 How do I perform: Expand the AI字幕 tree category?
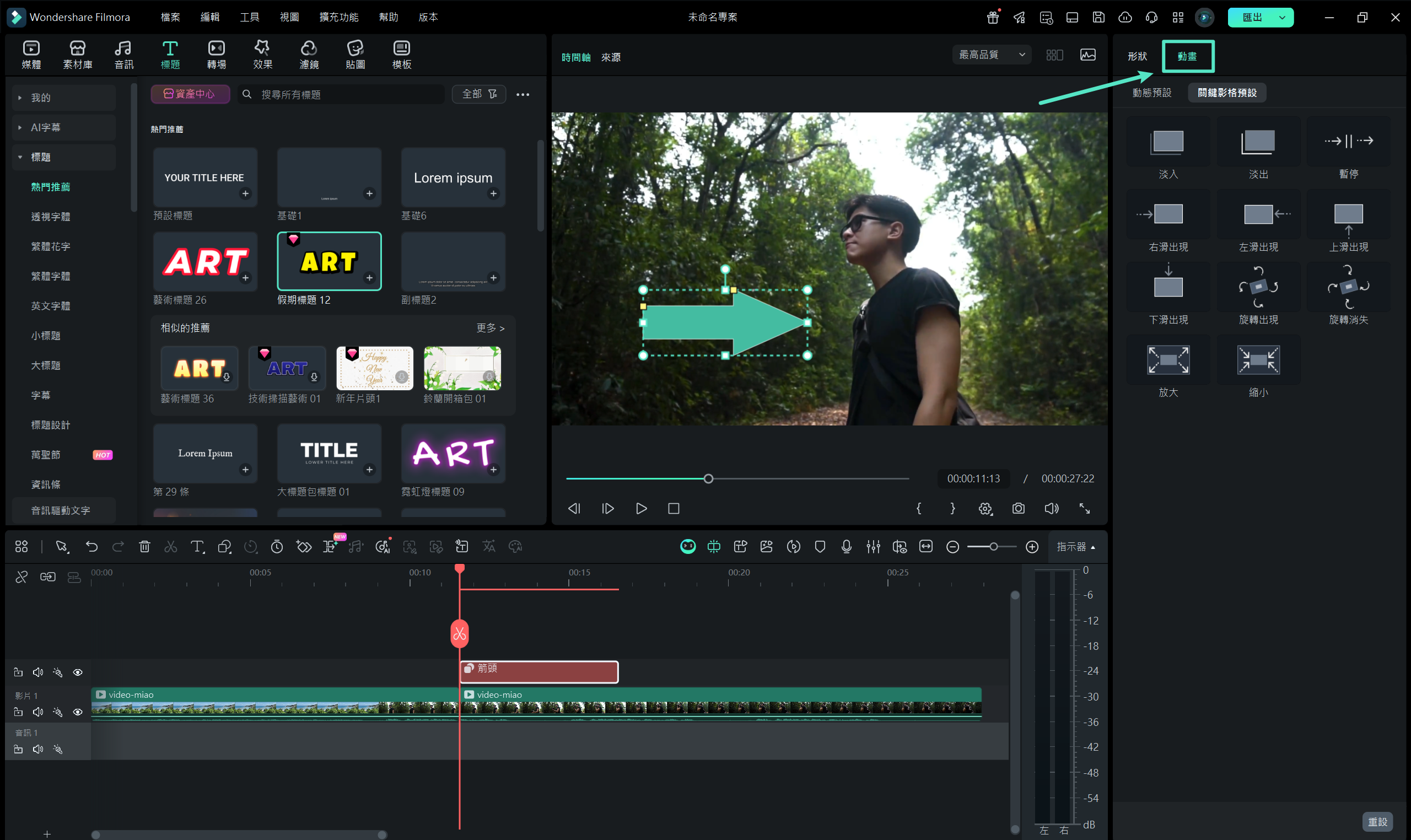(x=20, y=127)
